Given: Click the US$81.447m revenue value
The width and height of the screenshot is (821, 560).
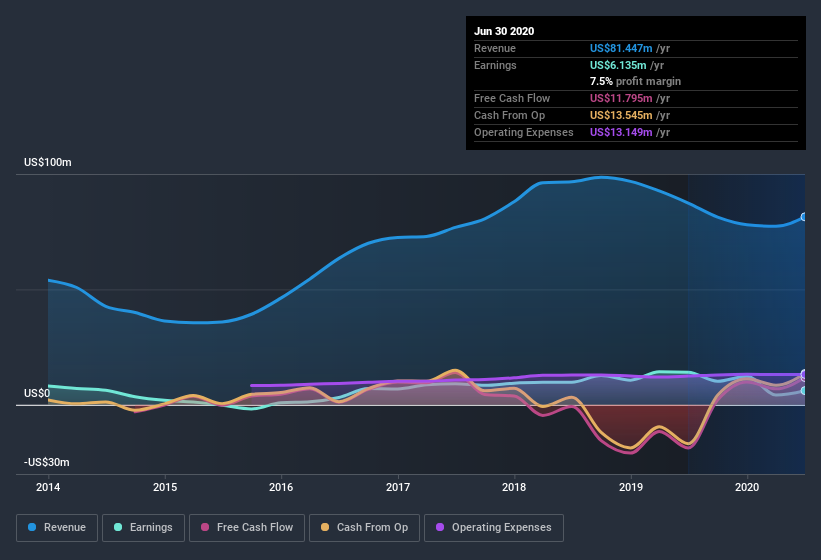Looking at the screenshot, I should [621, 48].
